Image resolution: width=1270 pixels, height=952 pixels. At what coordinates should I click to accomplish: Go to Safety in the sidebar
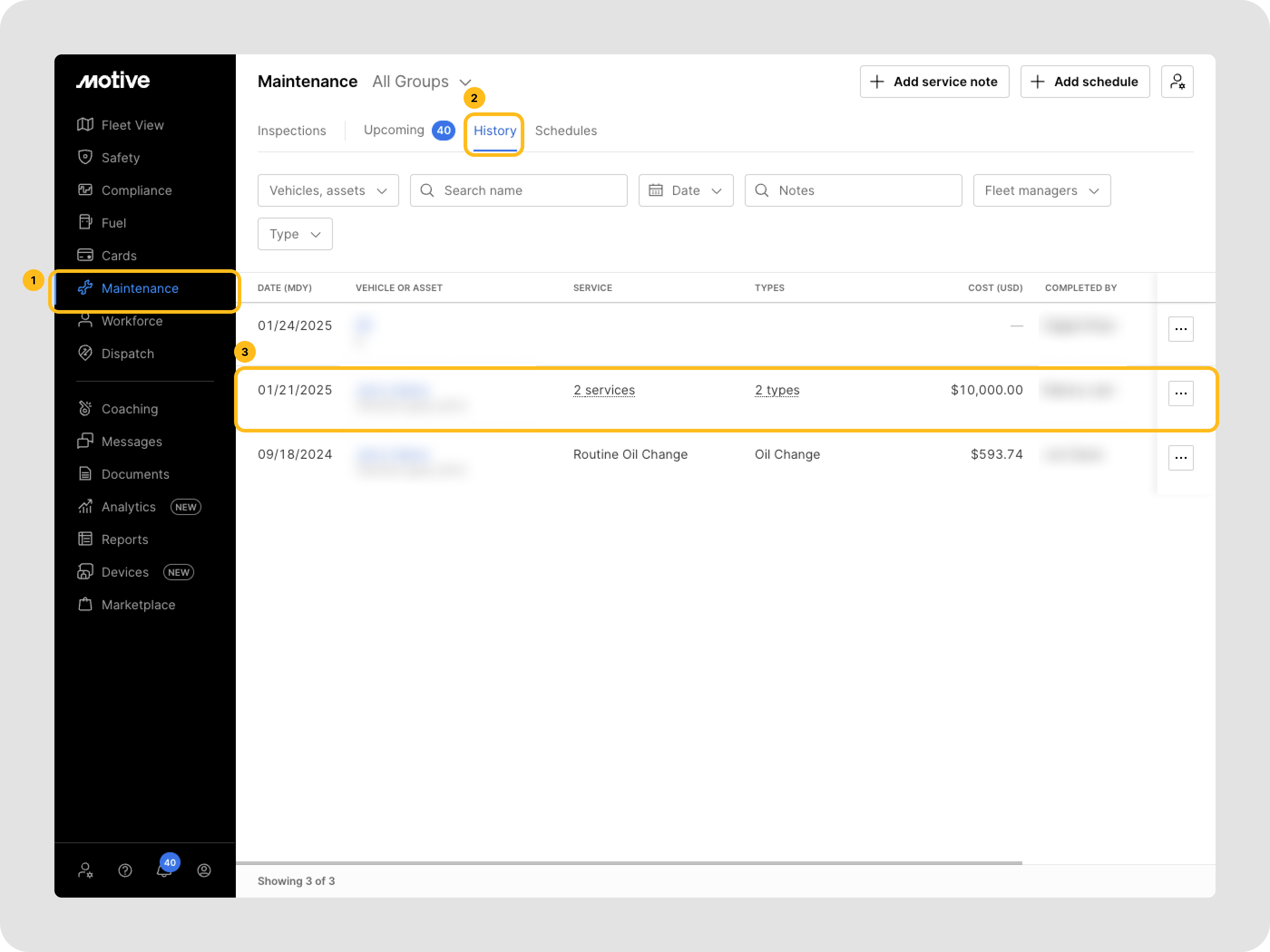point(120,158)
